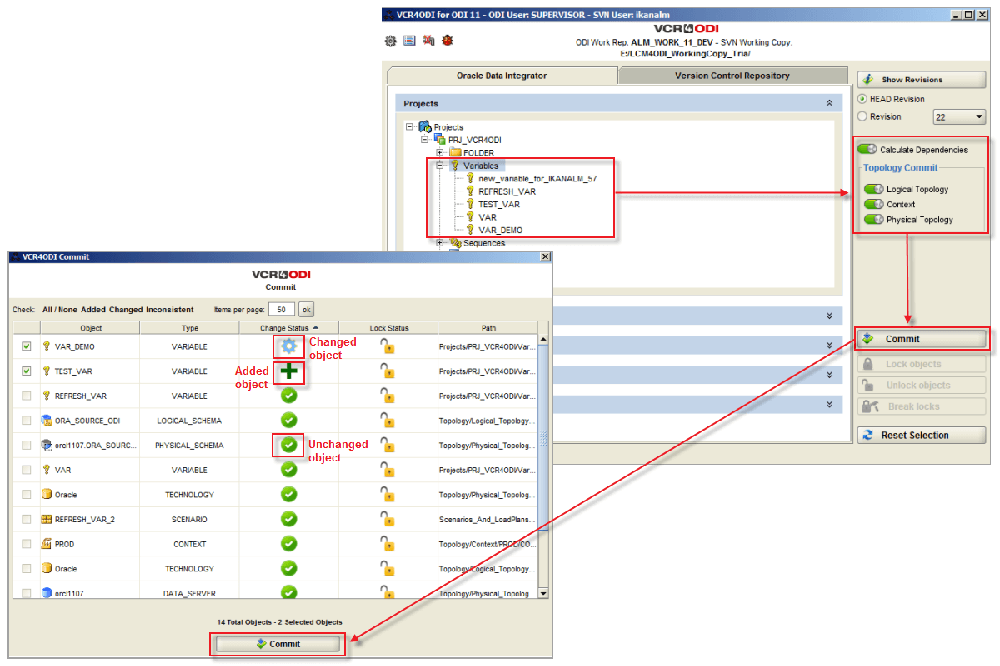The width and height of the screenshot is (1000, 666).
Task: Click the lock icon in PROD row
Action: pos(387,544)
